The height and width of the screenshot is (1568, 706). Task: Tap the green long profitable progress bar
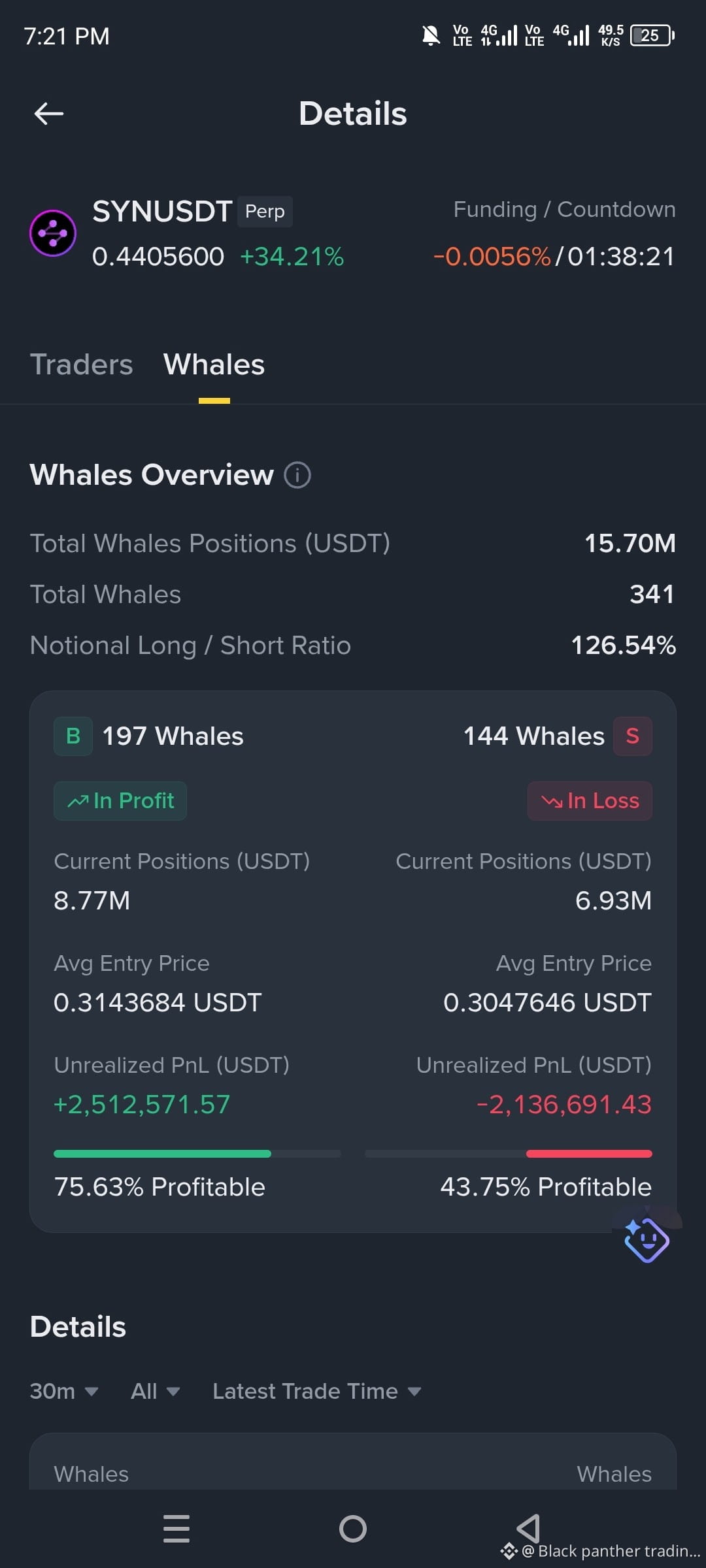[197, 1154]
